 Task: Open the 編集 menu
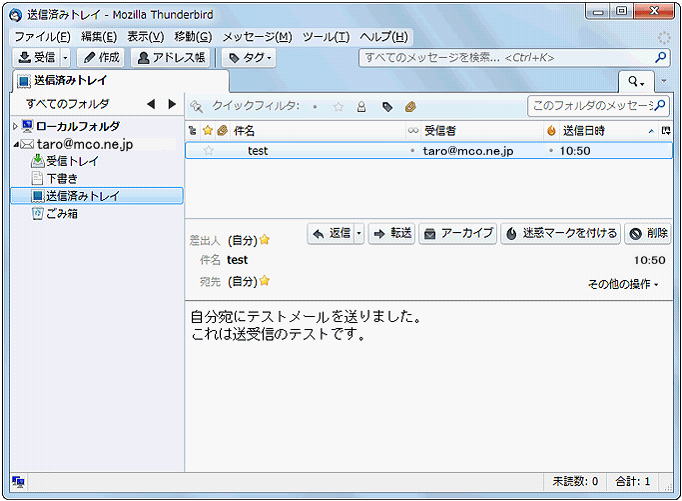pos(99,37)
